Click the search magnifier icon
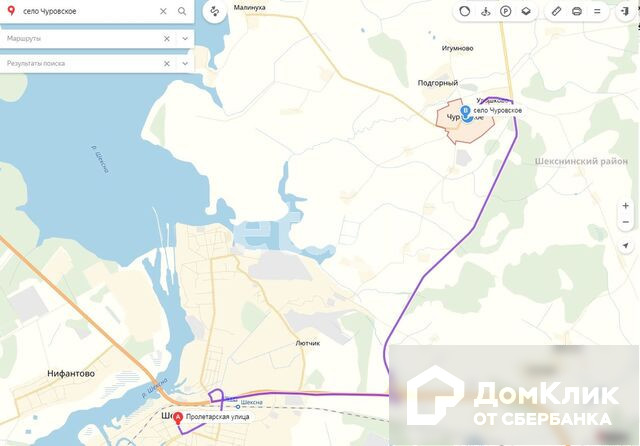Screen dimensions: 640x446 [182, 11]
